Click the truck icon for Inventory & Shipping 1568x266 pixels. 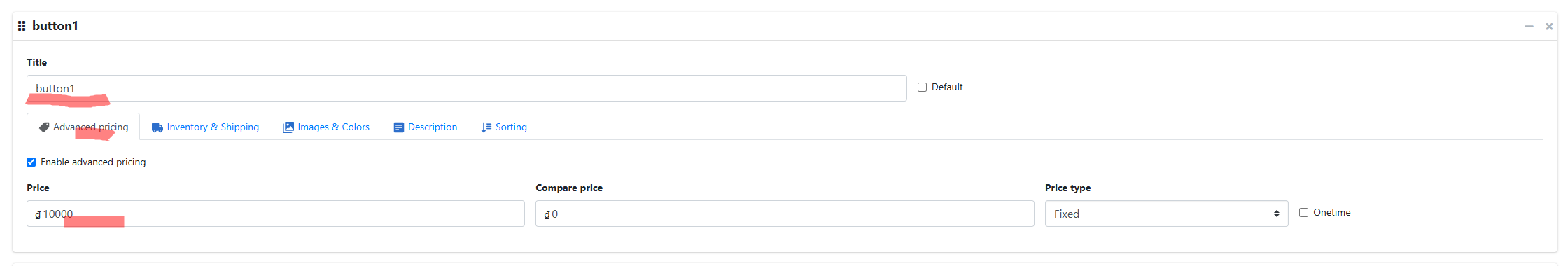click(x=157, y=127)
